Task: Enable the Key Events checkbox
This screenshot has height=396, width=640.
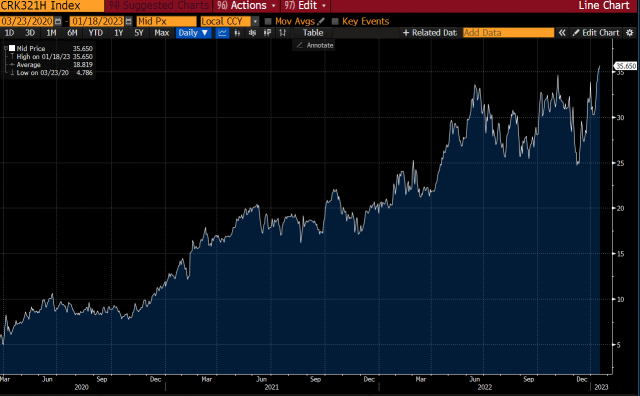Action: coord(335,21)
